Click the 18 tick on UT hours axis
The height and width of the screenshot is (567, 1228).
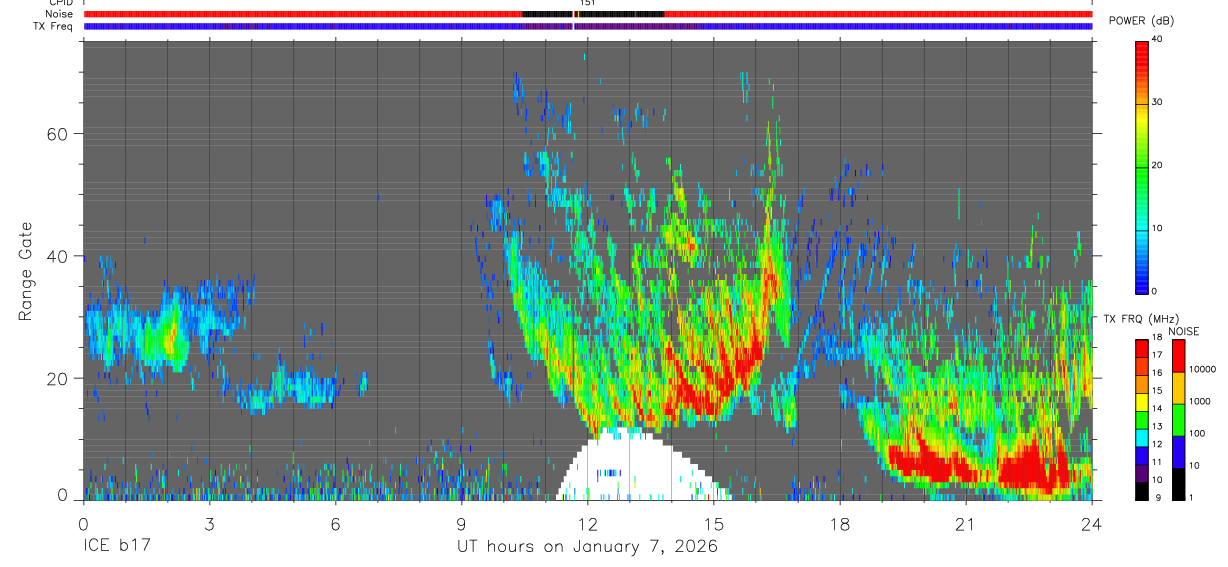pos(840,523)
